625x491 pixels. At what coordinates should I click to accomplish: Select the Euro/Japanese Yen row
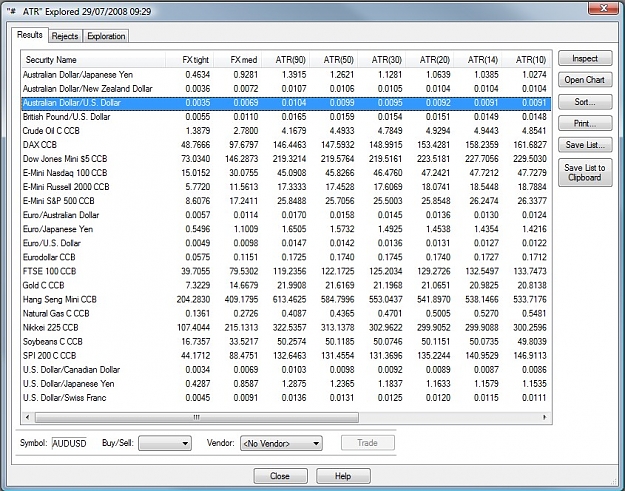(286, 229)
